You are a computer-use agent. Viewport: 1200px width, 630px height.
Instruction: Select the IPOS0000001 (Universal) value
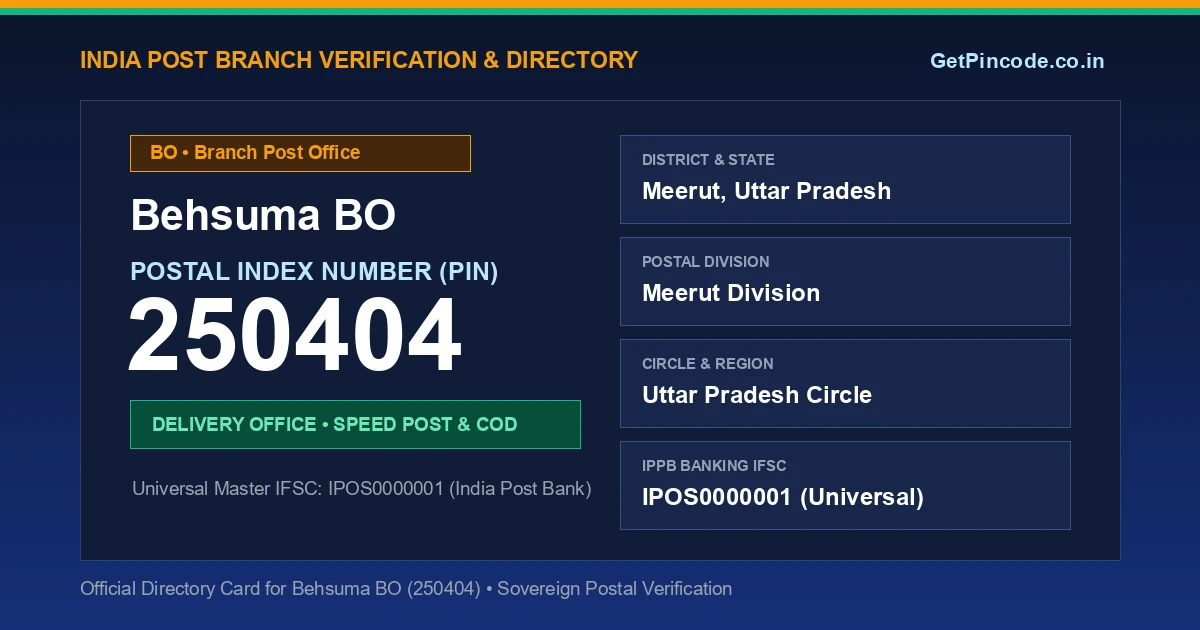coord(783,497)
